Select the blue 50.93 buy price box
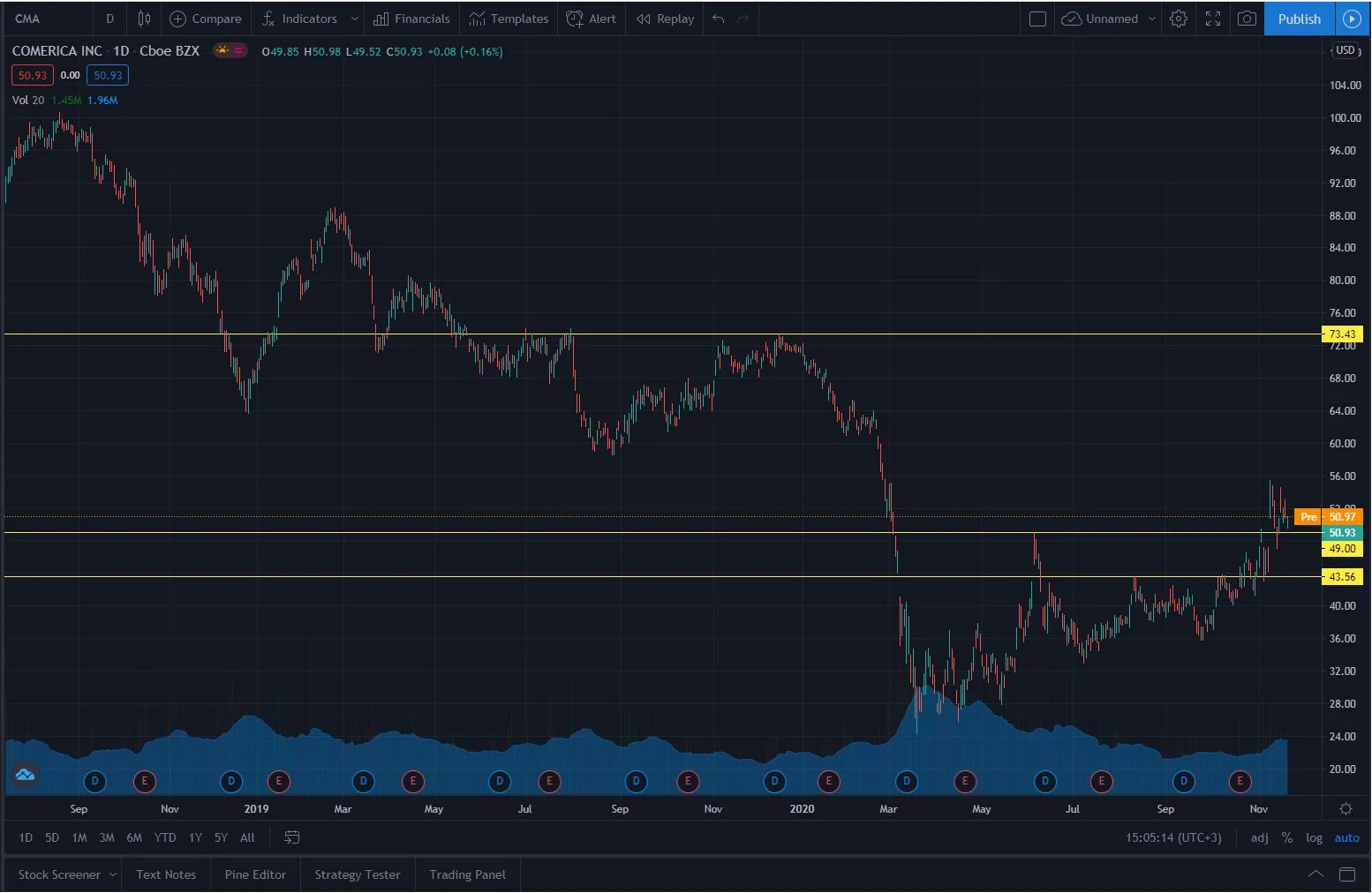Viewport: 1372px width, 893px height. click(x=108, y=75)
